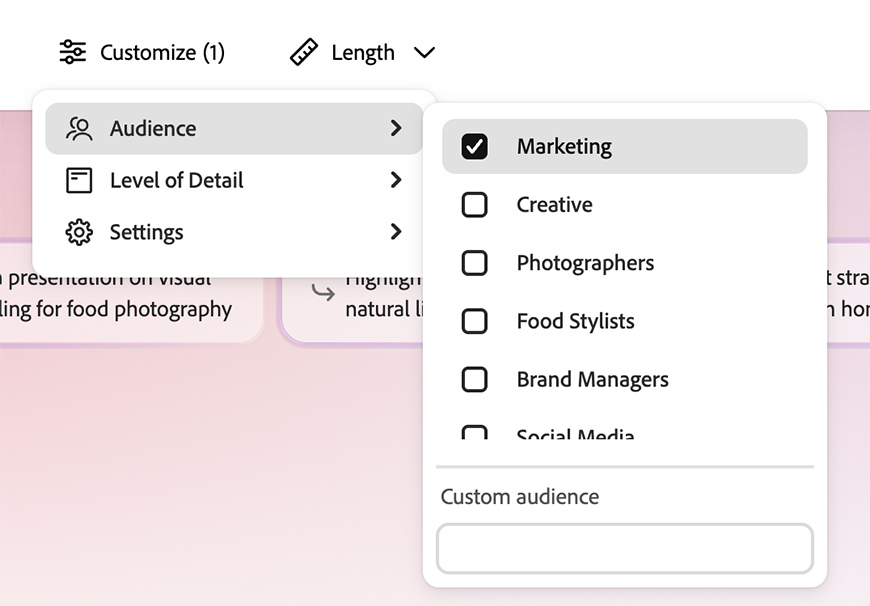870x606 pixels.
Task: Check the Social Media checkbox
Action: click(x=474, y=432)
